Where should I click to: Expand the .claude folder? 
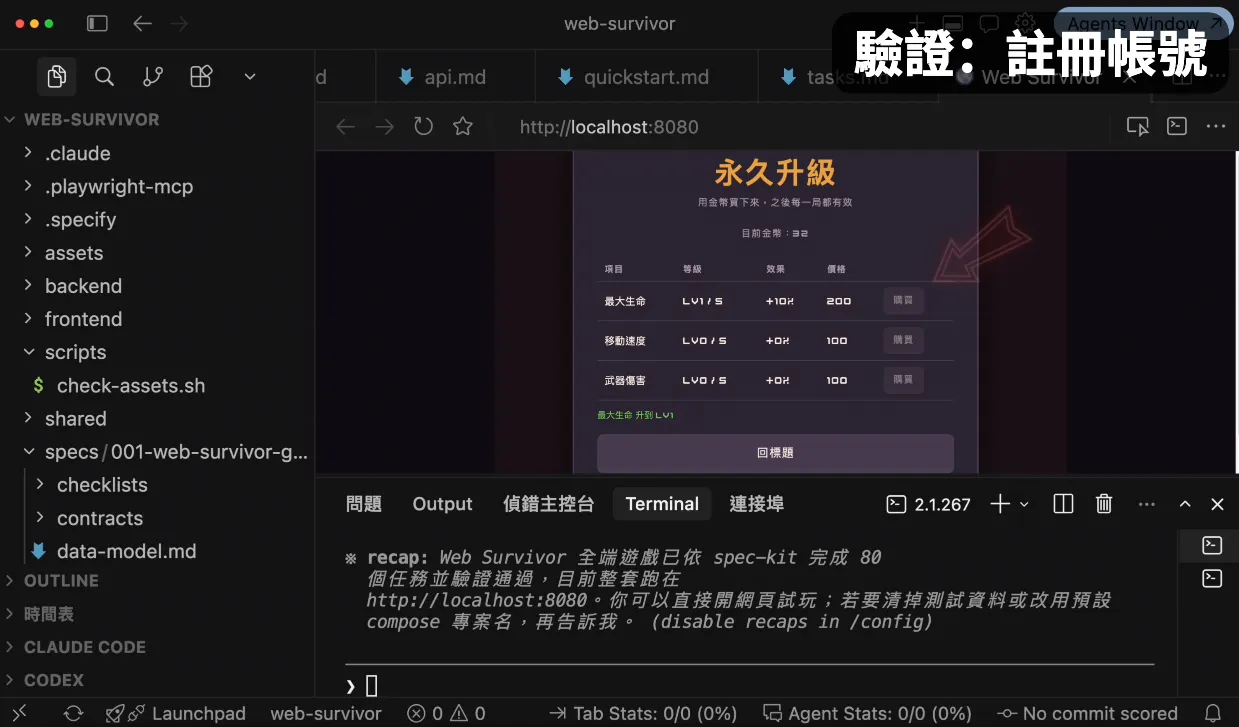click(x=157, y=153)
